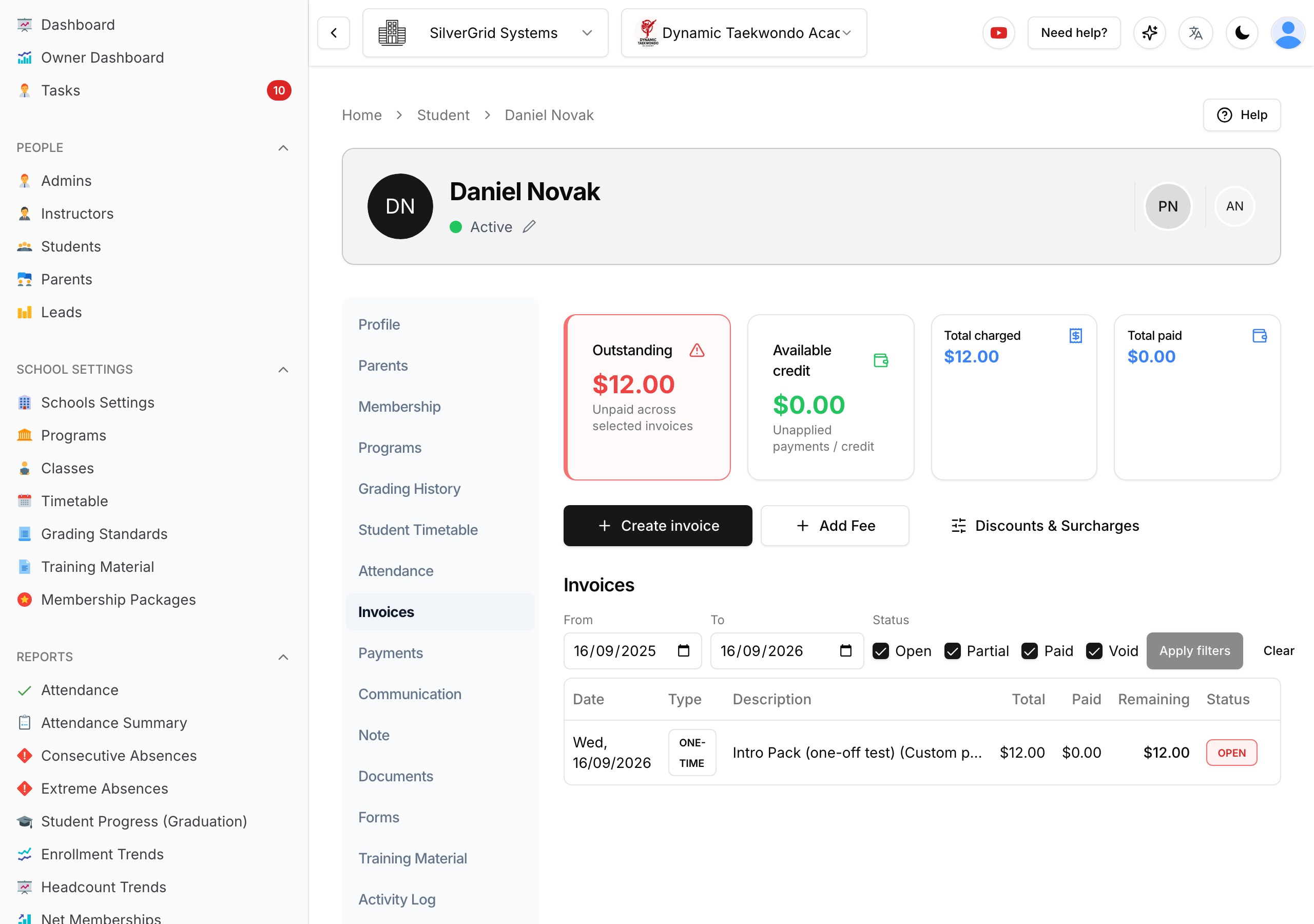Open the user profile avatar
Screen dimensions: 1314x924
tap(1288, 33)
